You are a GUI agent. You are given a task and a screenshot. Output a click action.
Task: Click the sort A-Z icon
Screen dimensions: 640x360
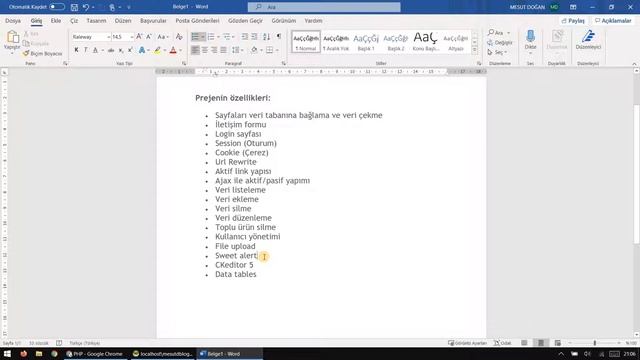[267, 37]
